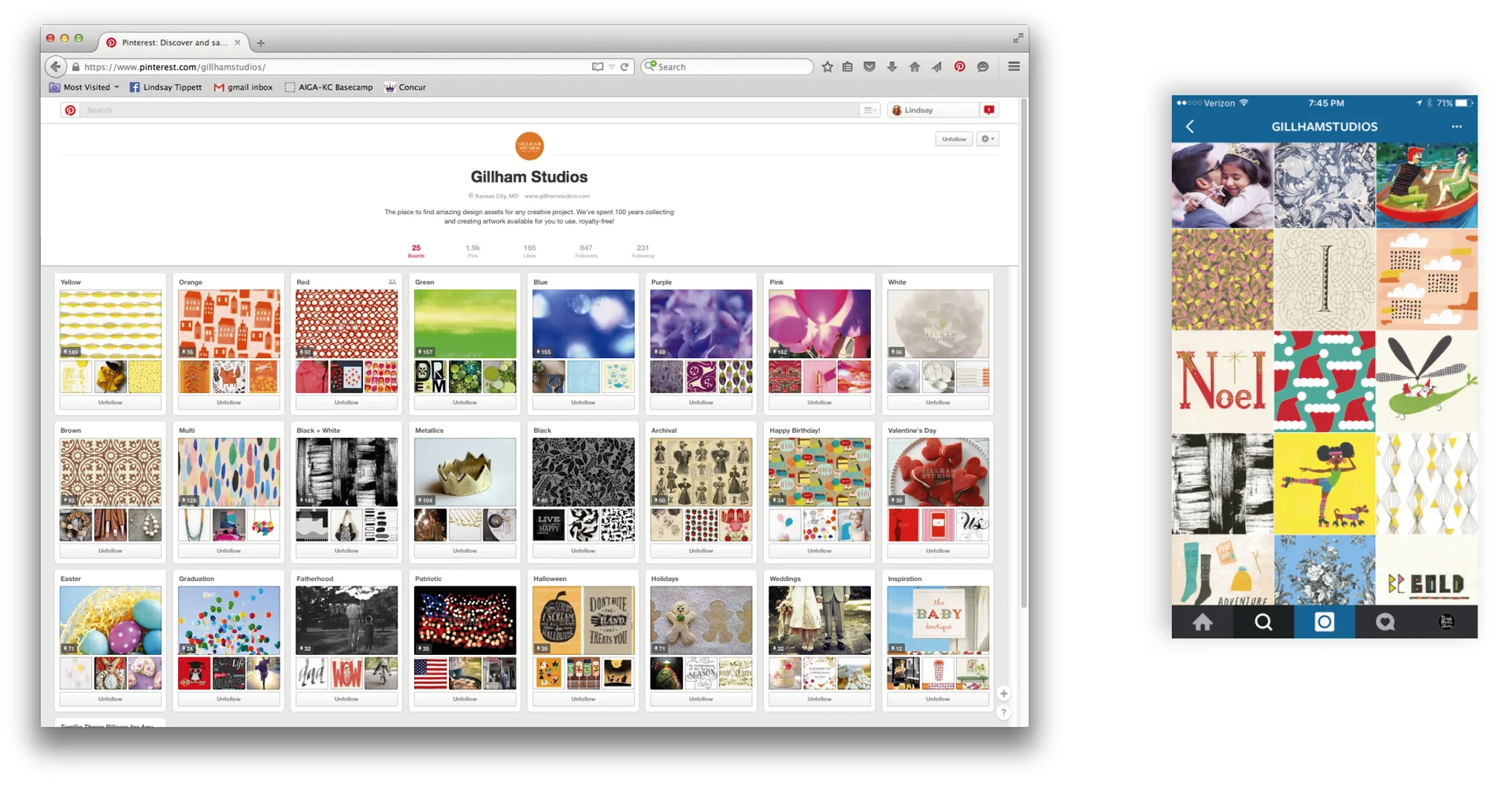Open the help question mark button
Viewport: 1512px width, 788px height.
pyautogui.click(x=1003, y=712)
